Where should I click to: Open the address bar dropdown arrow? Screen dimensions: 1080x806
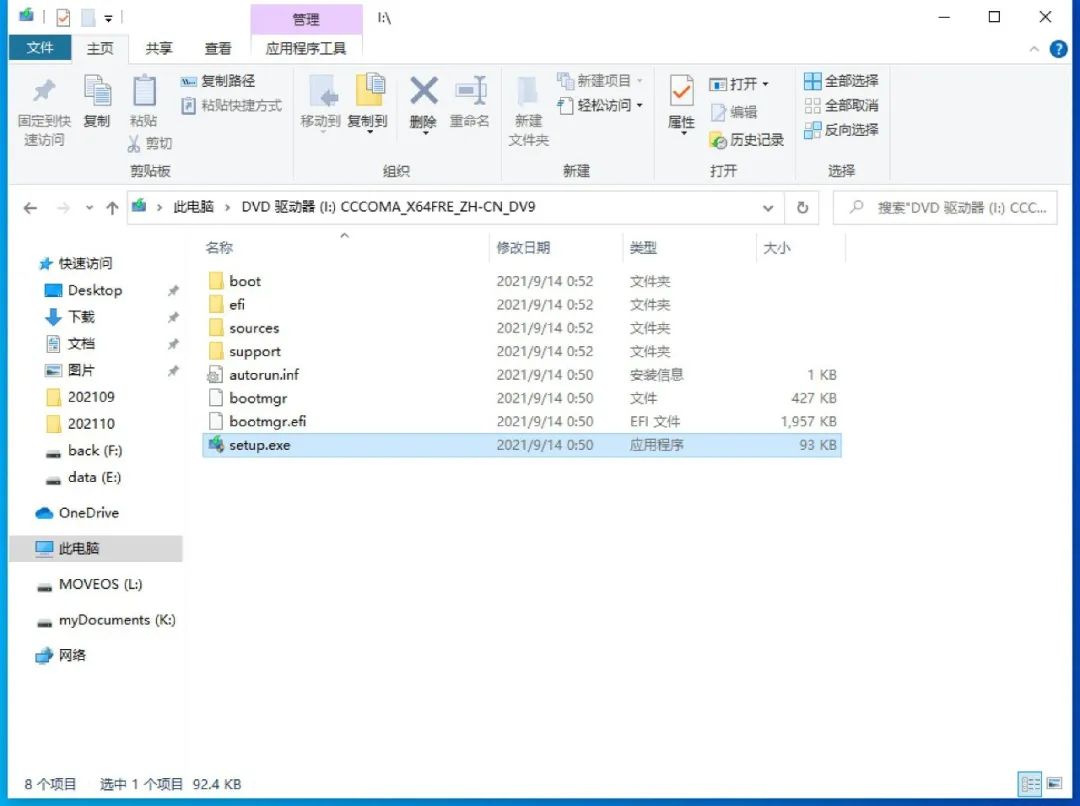click(766, 208)
